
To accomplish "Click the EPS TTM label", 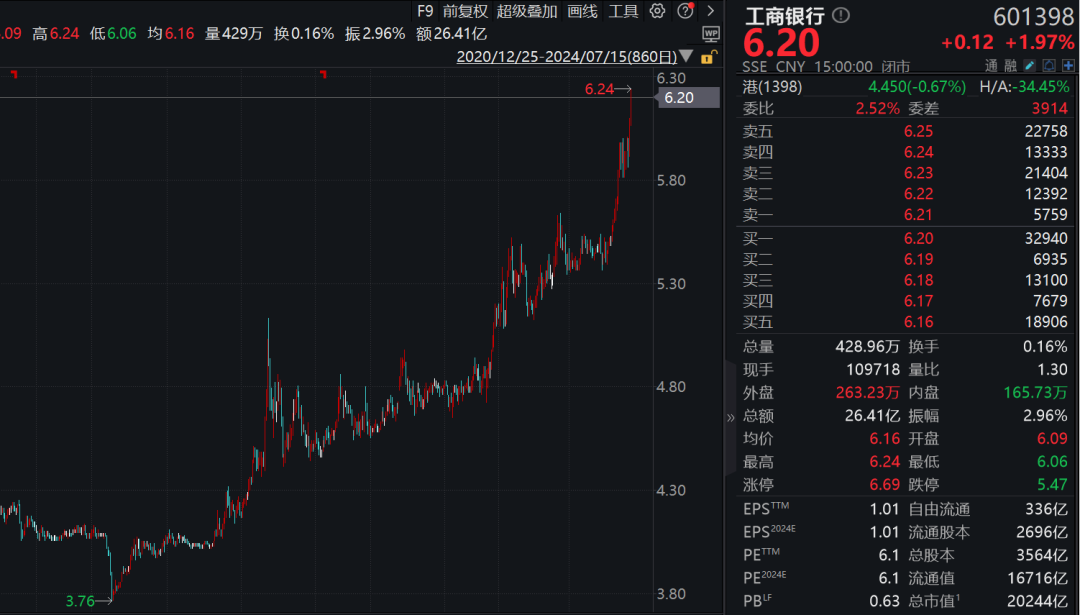I will tap(766, 509).
